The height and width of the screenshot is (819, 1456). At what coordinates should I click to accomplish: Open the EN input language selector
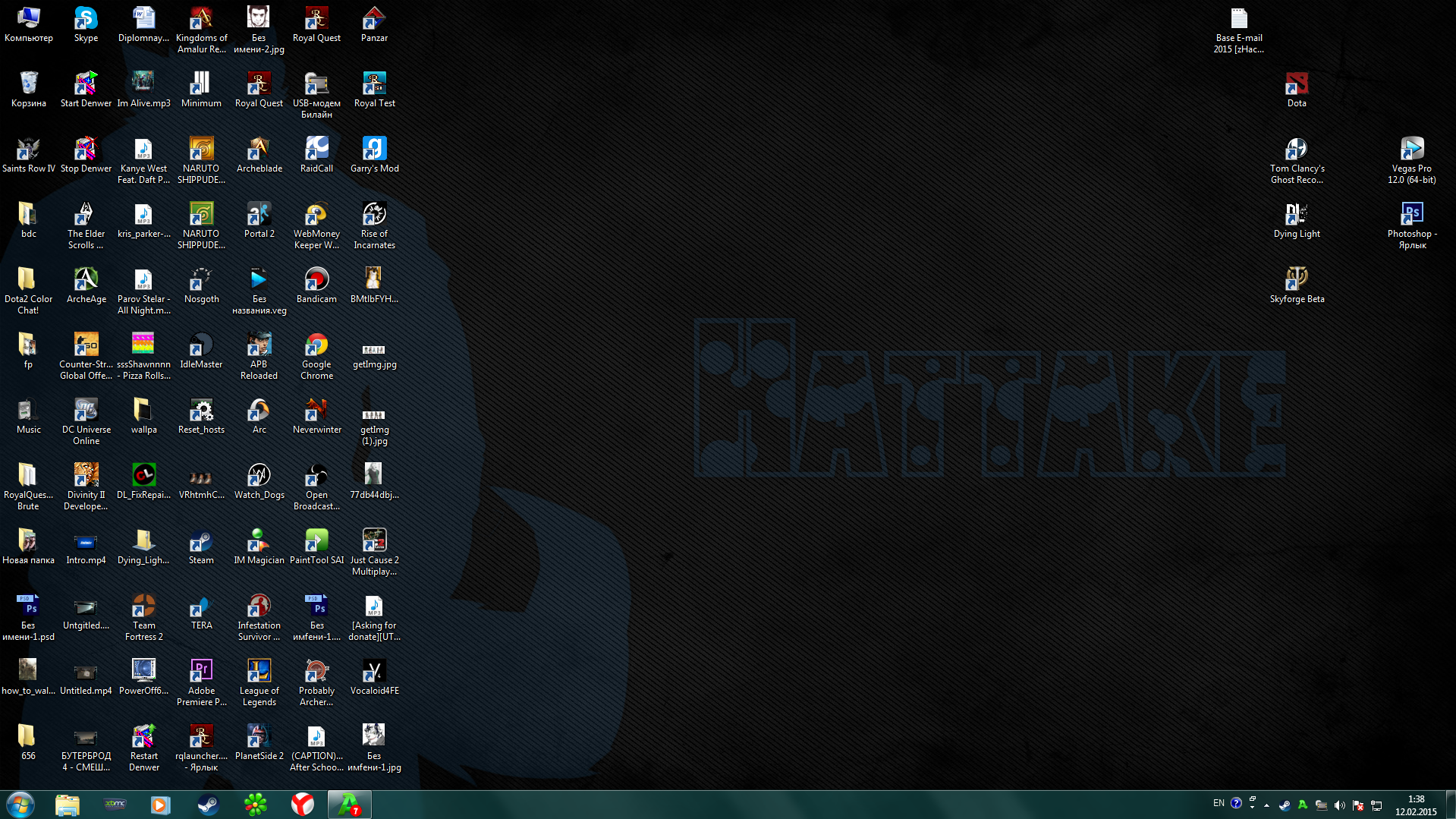1219,803
